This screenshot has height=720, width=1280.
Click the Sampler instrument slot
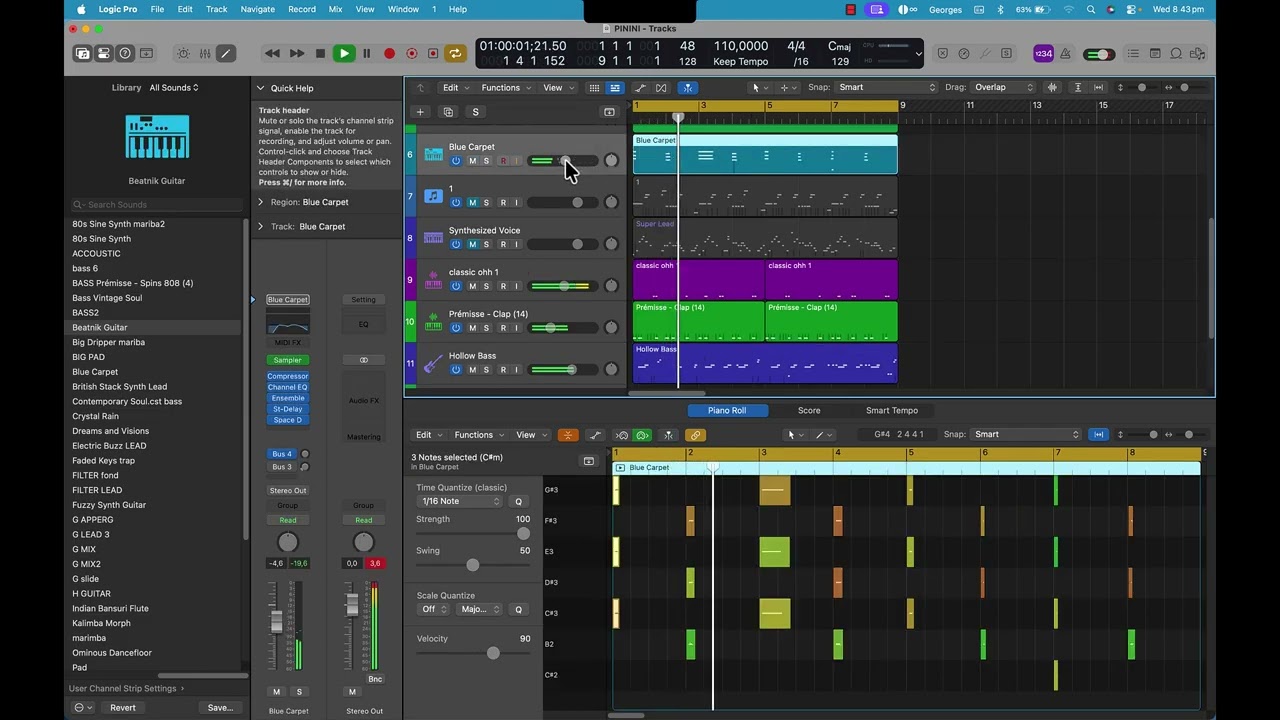(288, 361)
